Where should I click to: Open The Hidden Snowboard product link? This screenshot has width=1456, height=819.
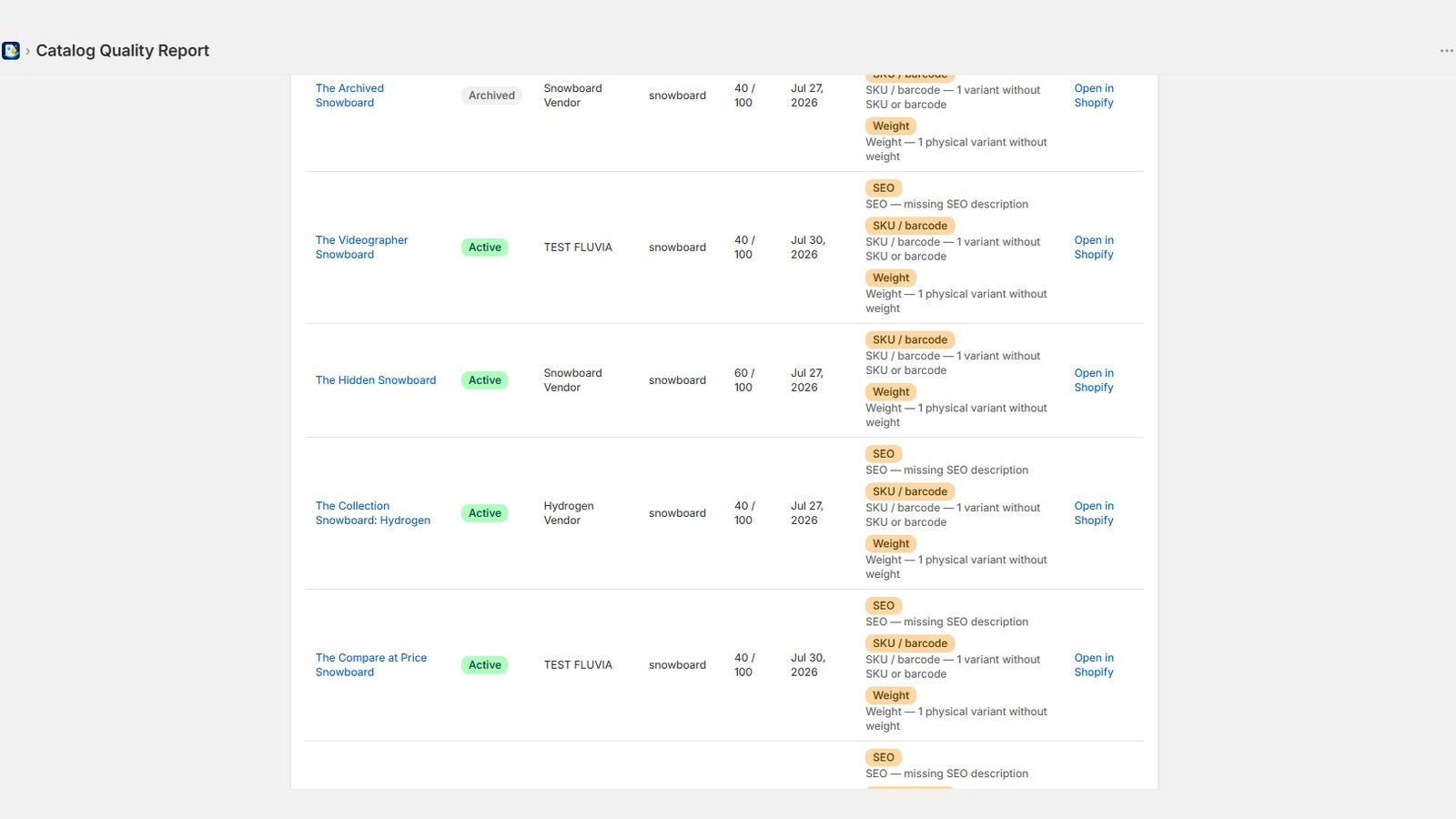(376, 380)
